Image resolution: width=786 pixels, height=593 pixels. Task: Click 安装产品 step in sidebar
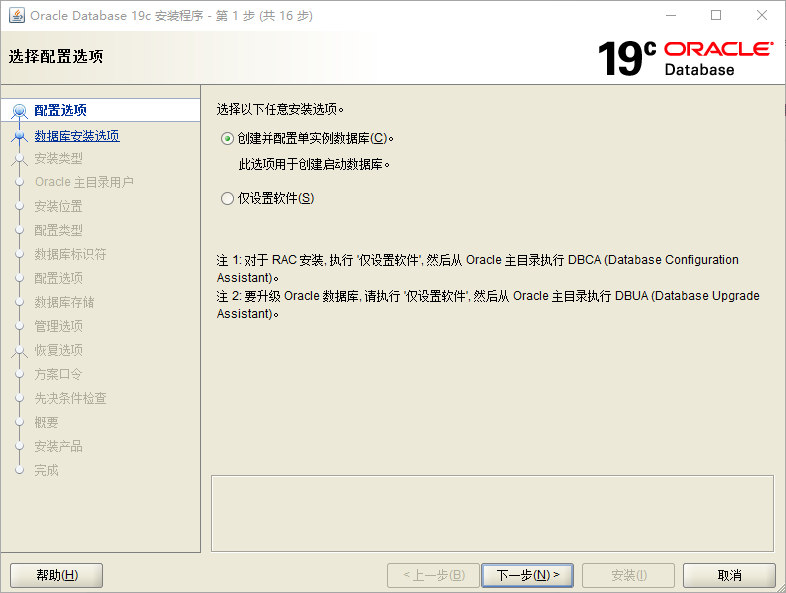58,446
